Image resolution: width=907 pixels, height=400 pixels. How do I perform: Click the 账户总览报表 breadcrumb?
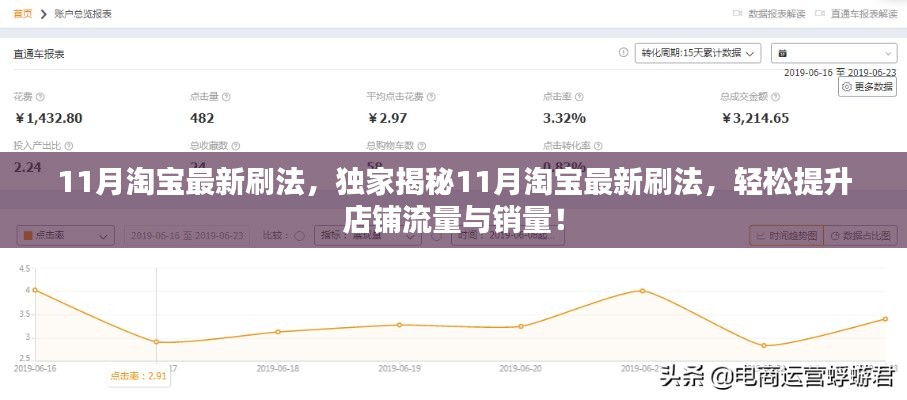pos(83,13)
